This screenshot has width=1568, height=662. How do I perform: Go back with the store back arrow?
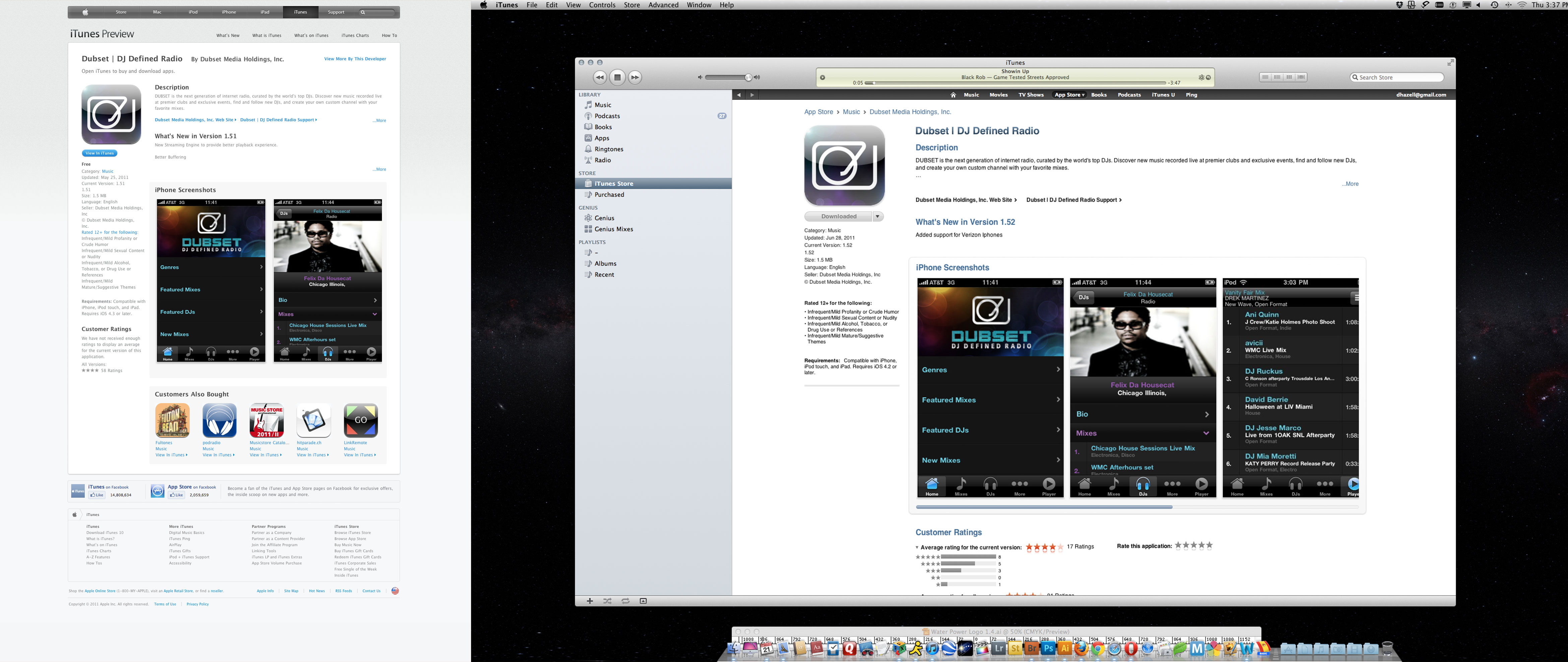[739, 95]
